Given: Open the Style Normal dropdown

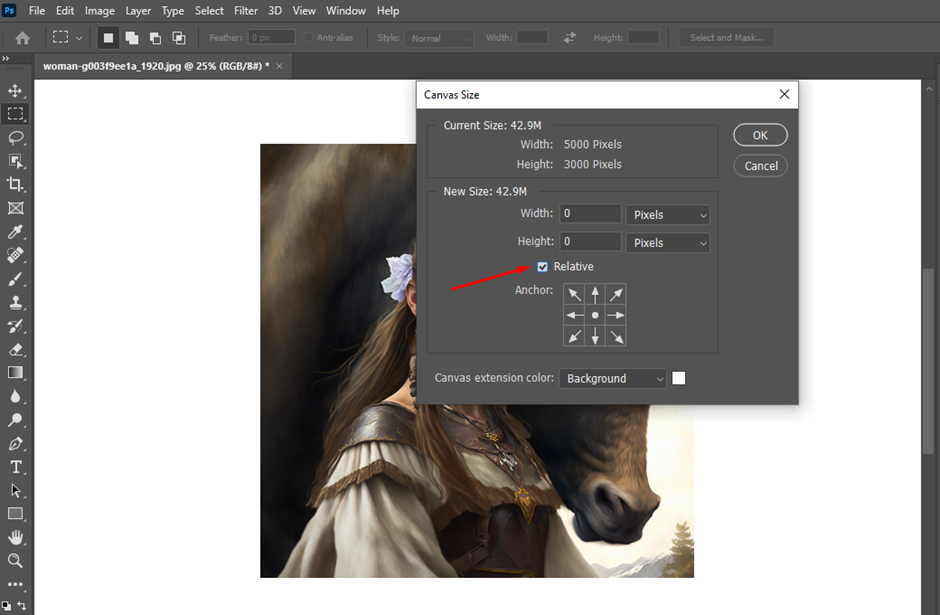Looking at the screenshot, I should tap(439, 38).
